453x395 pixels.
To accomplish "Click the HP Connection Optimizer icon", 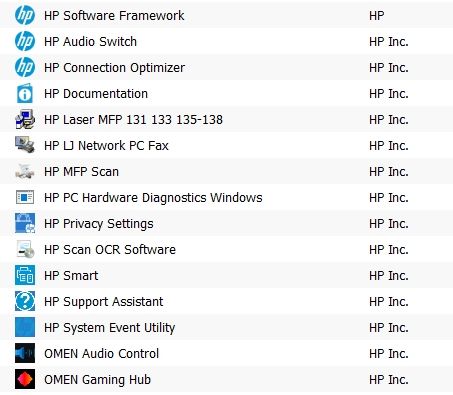I will click(25, 67).
